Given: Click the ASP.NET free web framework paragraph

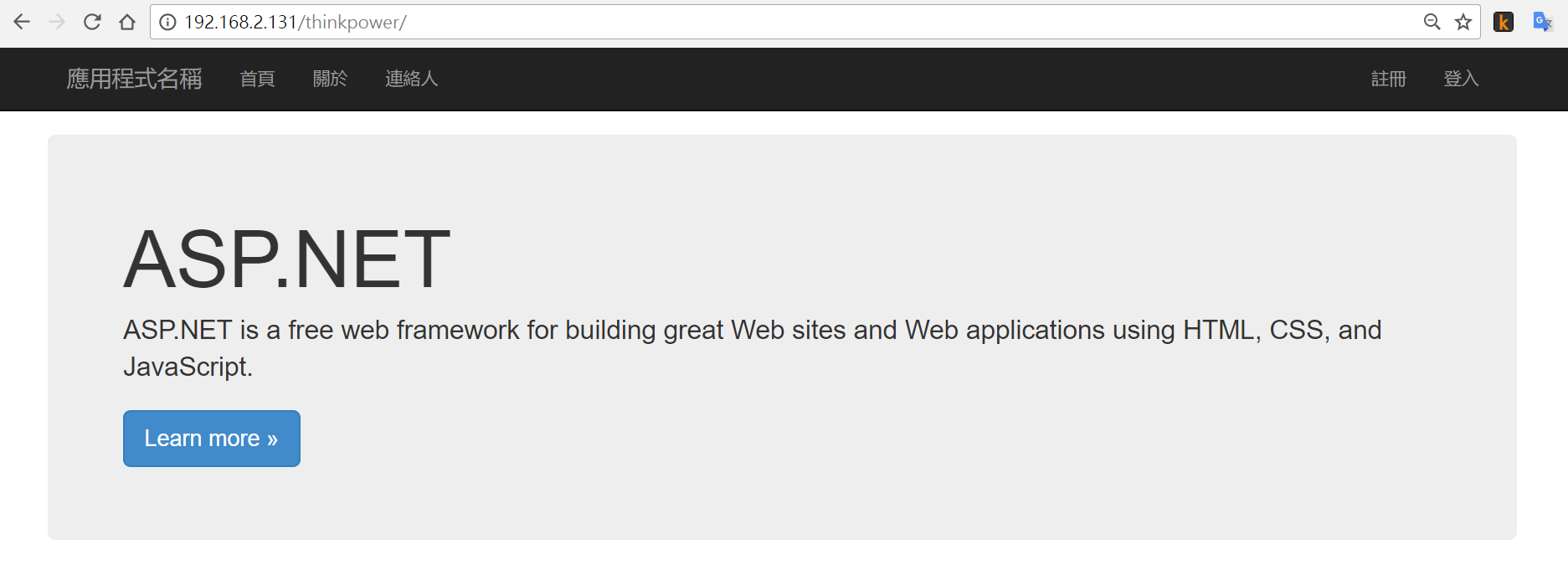Looking at the screenshot, I should coord(752,348).
